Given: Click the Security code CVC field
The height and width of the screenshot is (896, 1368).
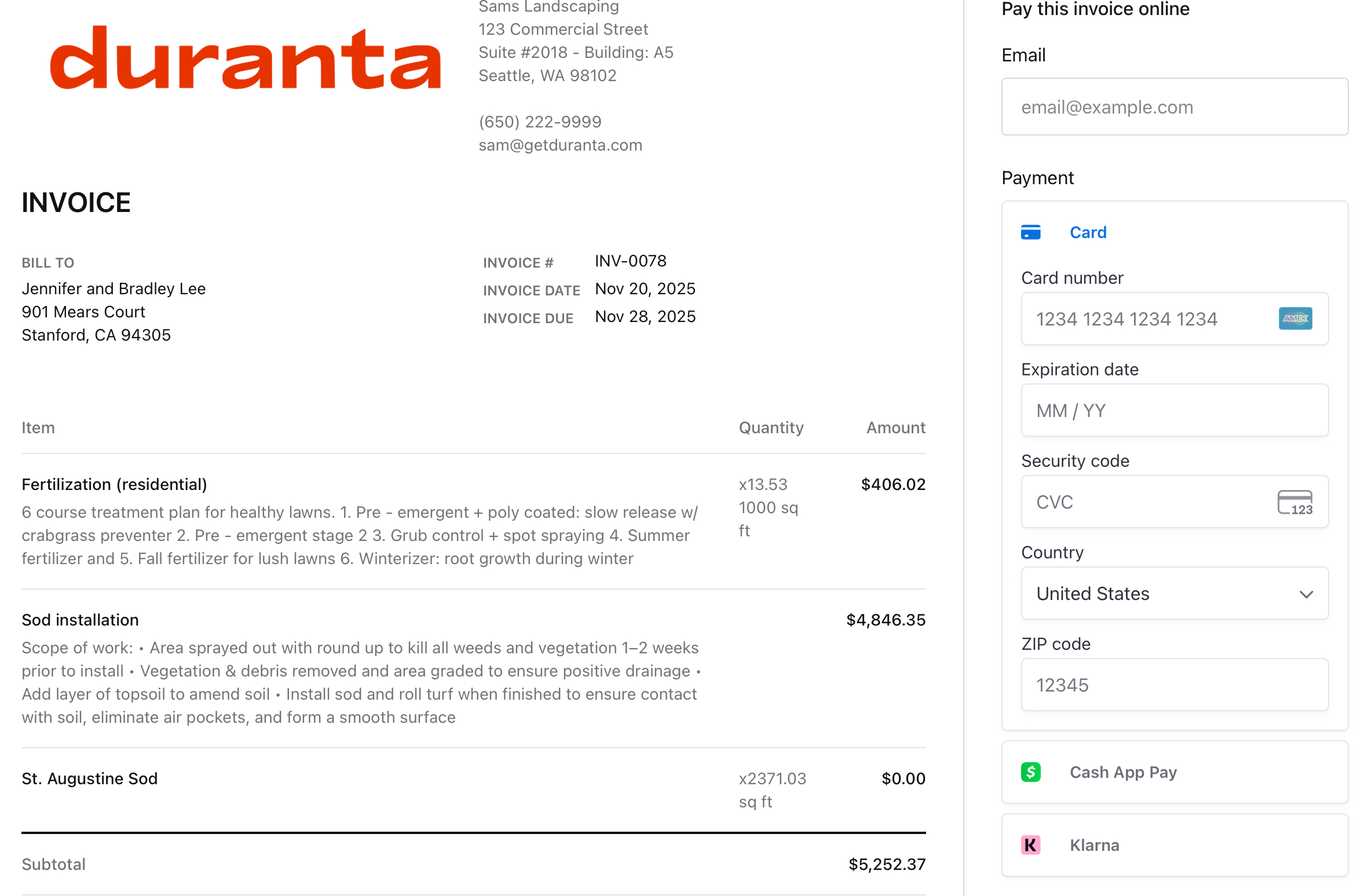Looking at the screenshot, I should (x=1147, y=502).
